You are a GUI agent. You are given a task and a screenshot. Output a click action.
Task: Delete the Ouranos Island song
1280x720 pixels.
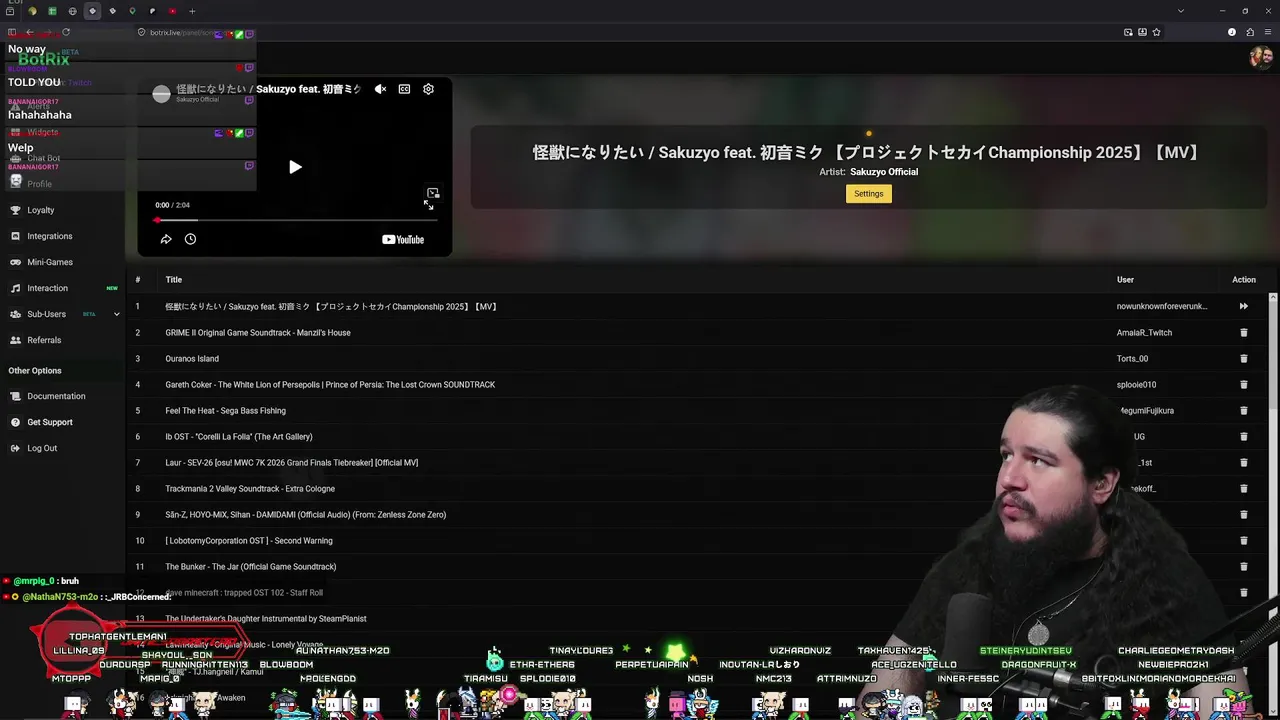pos(1244,358)
